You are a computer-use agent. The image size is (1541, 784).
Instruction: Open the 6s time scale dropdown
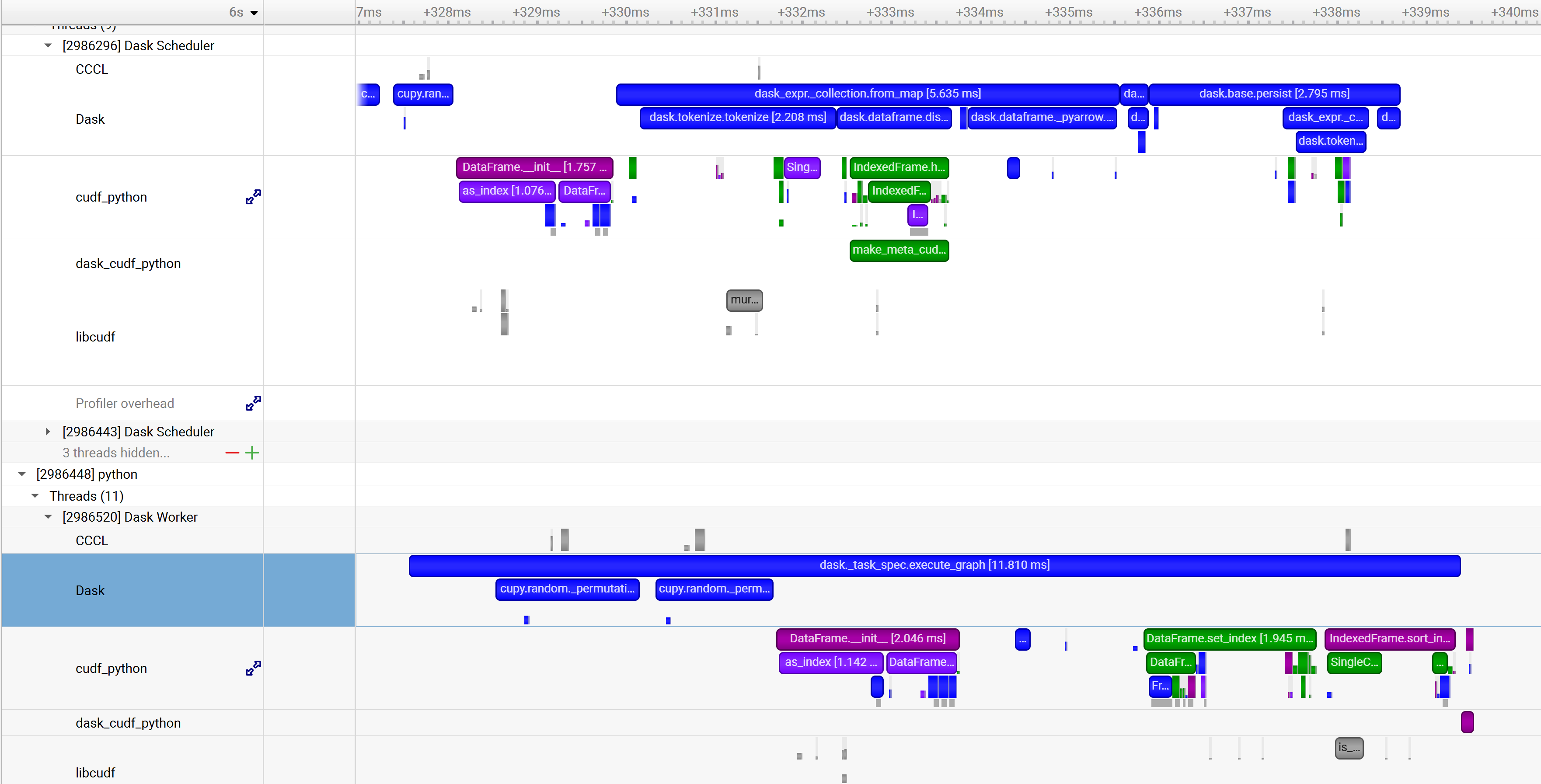pos(242,12)
